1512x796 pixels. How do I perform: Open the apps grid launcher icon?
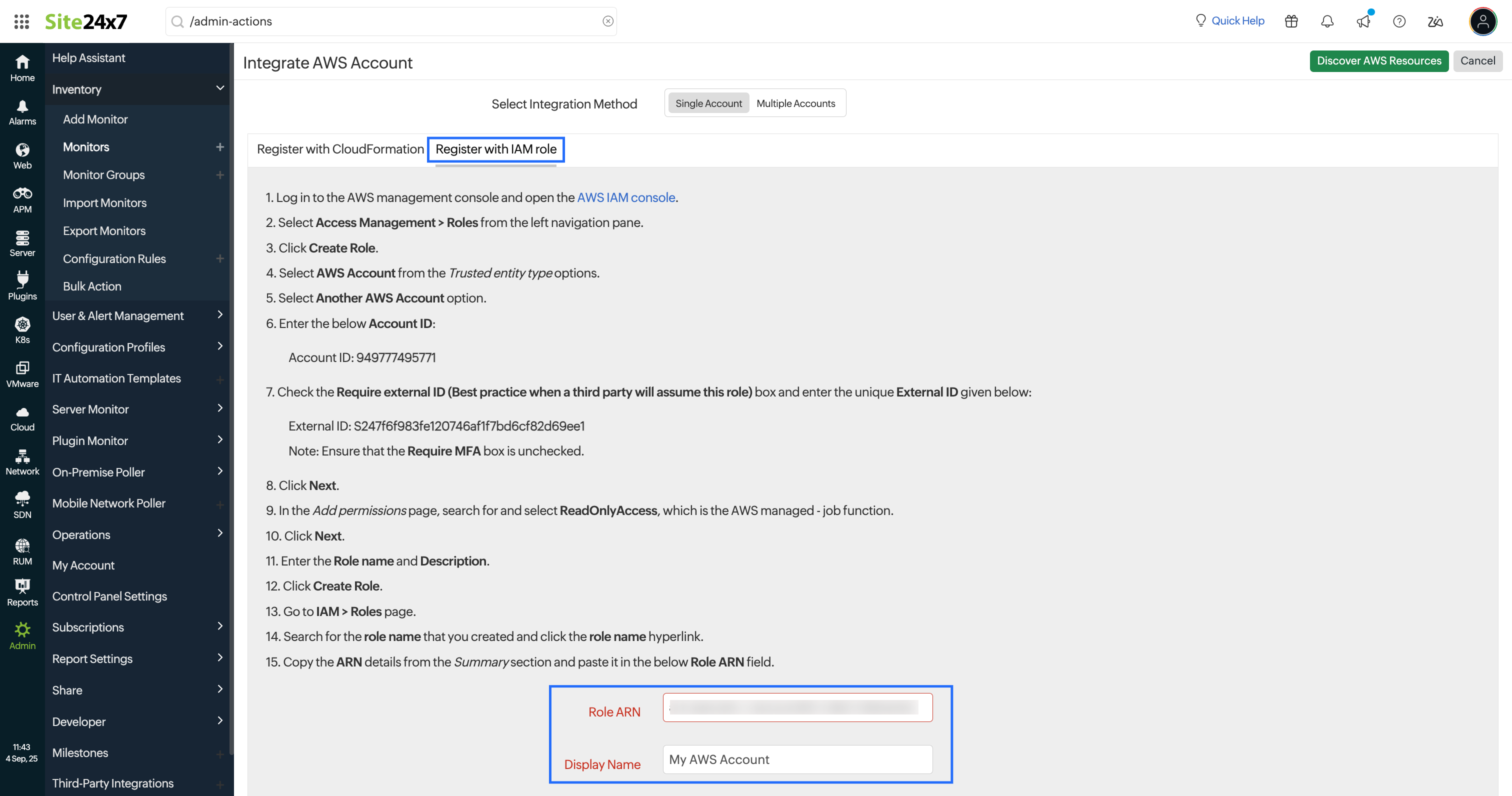21,21
